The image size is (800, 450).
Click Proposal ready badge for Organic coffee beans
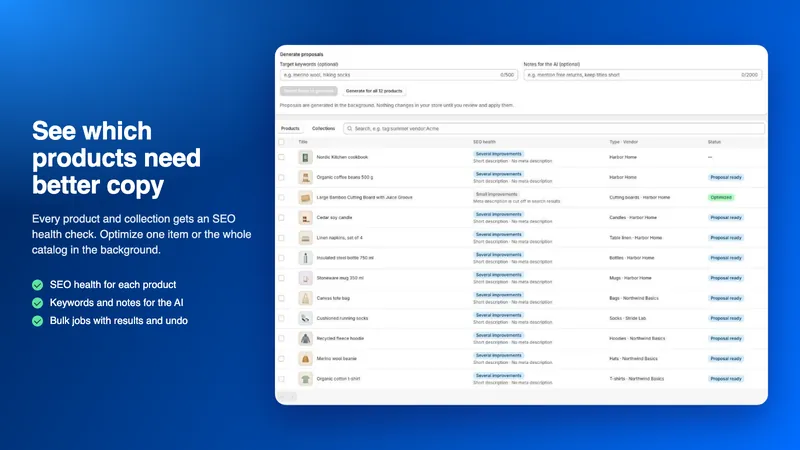pyautogui.click(x=726, y=178)
